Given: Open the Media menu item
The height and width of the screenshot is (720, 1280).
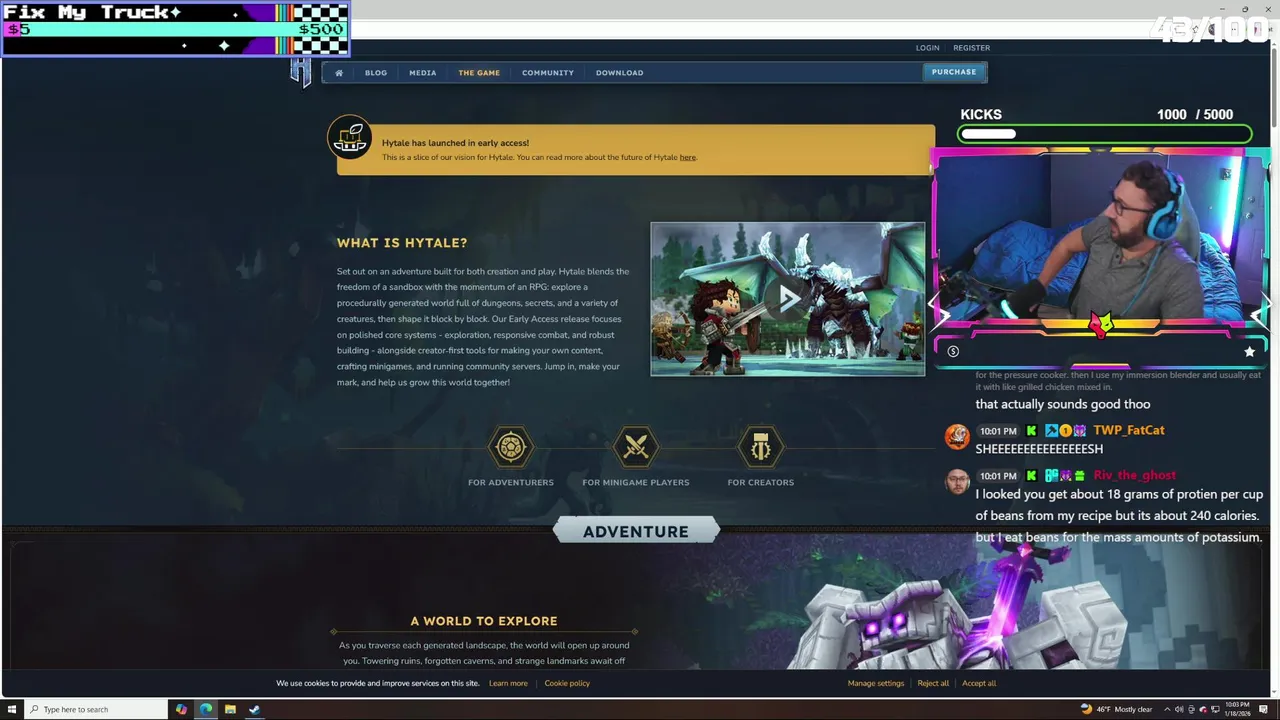Looking at the screenshot, I should click(x=422, y=72).
